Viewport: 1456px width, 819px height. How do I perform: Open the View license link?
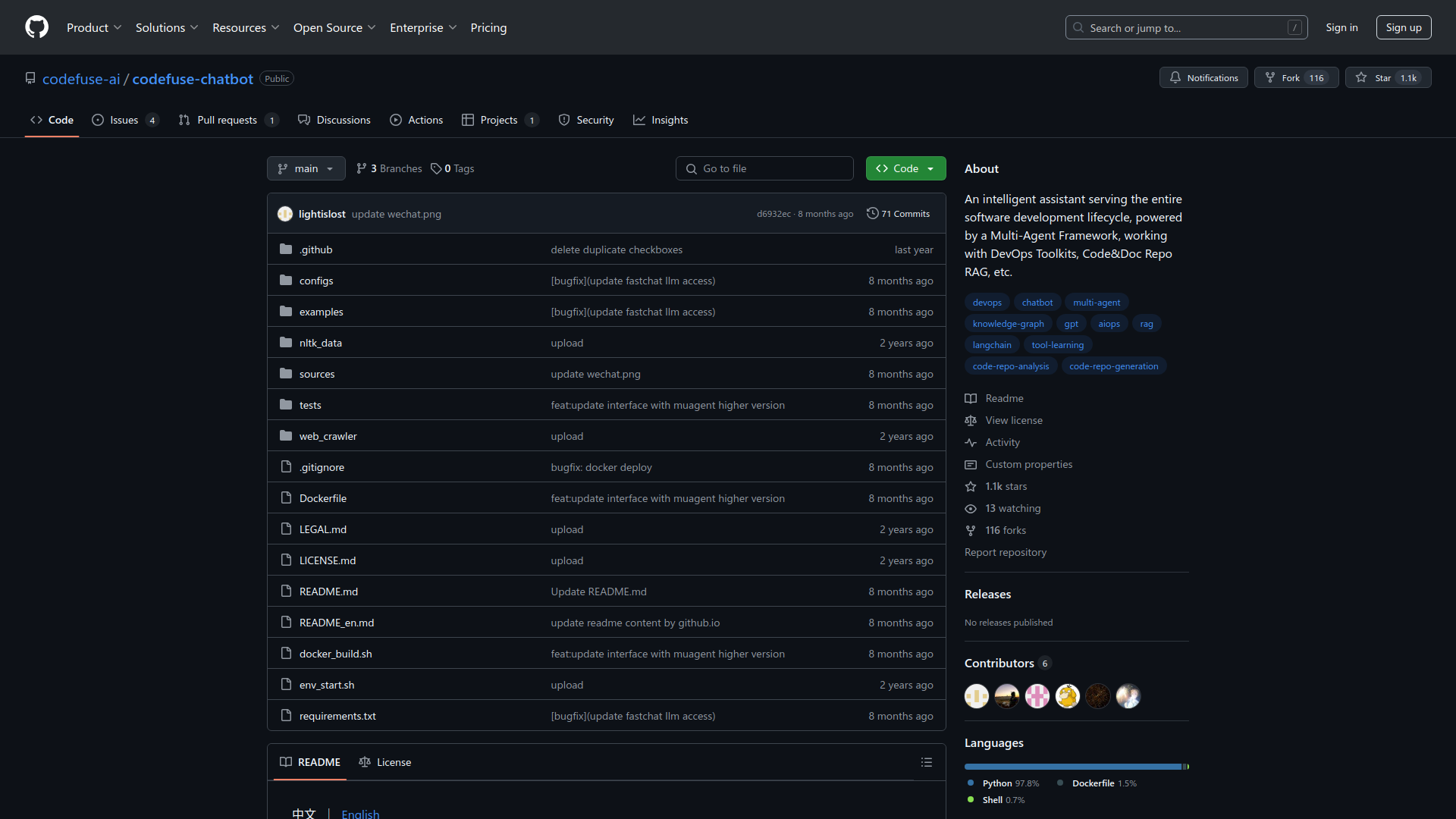pyautogui.click(x=1014, y=420)
